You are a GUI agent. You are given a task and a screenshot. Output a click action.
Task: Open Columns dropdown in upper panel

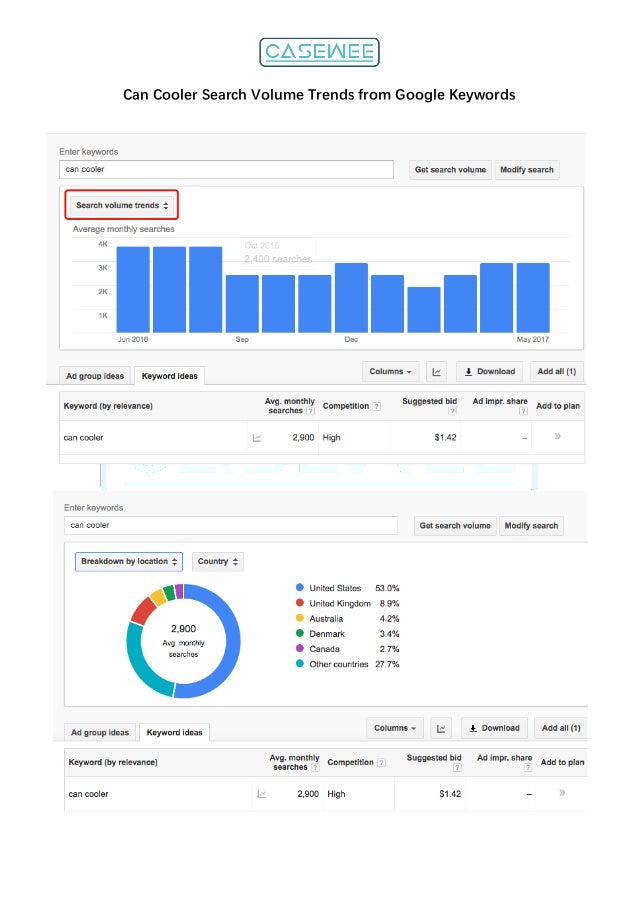pyautogui.click(x=390, y=371)
